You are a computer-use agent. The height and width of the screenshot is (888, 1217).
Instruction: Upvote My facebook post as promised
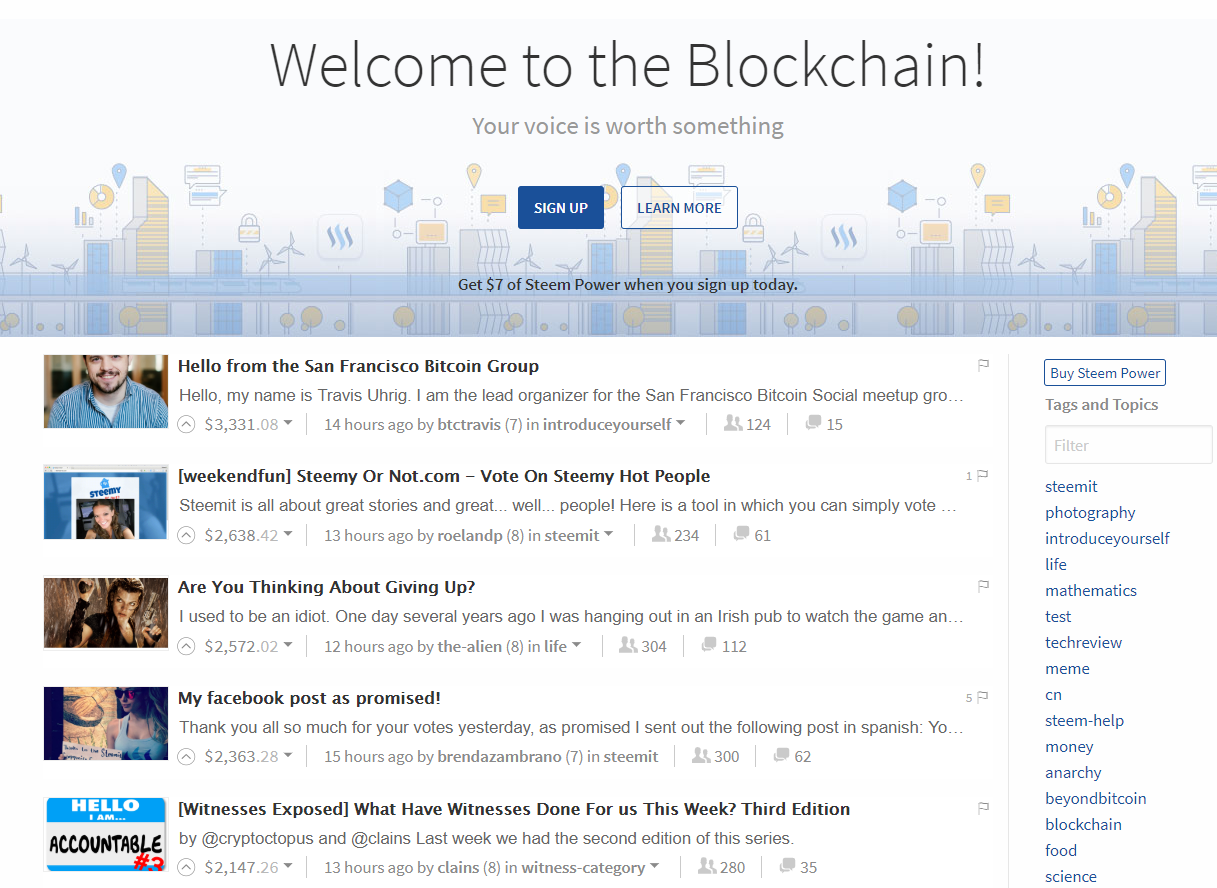coord(186,756)
